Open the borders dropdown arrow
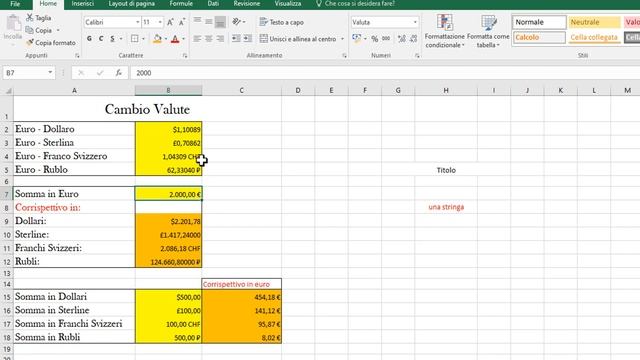Viewport: 640px width, 360px height. [x=143, y=39]
